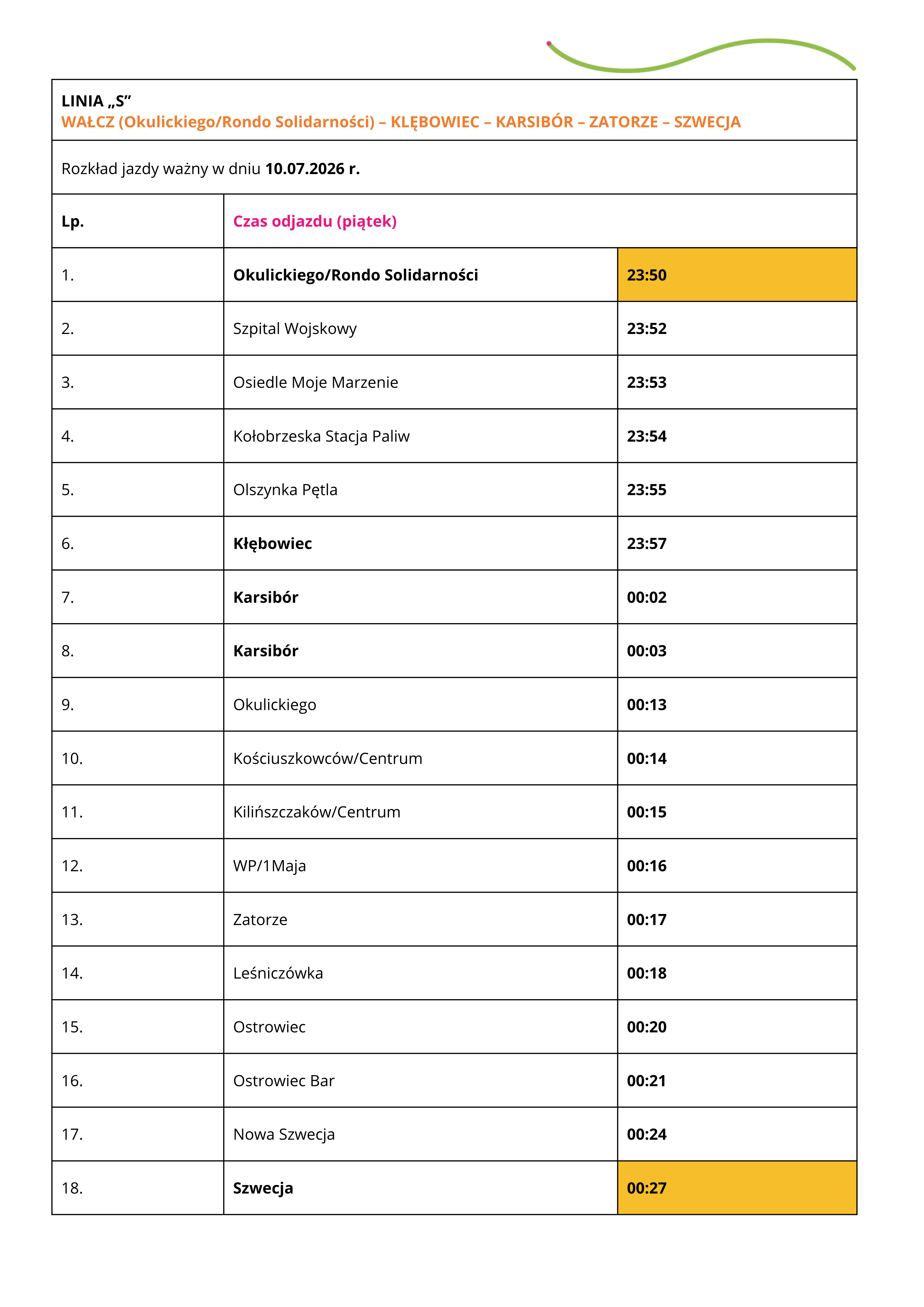The height and width of the screenshot is (1307, 924).
Task: Click the Kilińszczaków/Centrum stop entry
Action: [316, 812]
